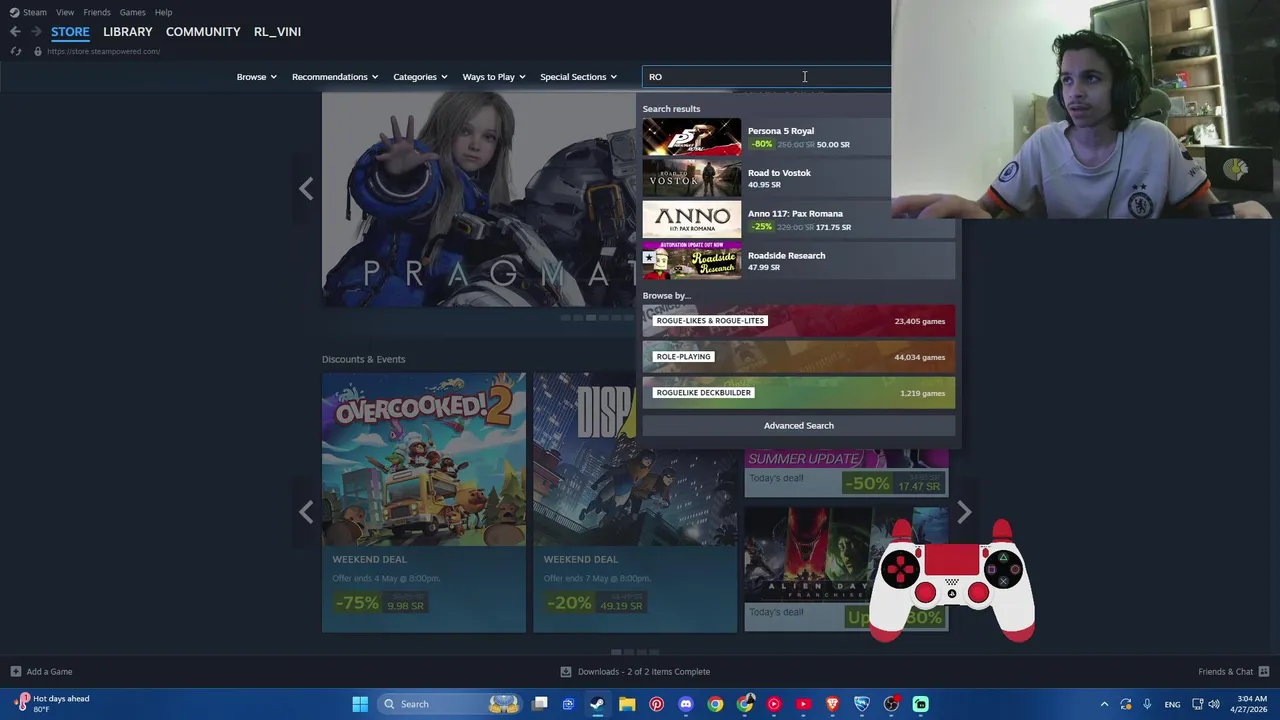The width and height of the screenshot is (1280, 720).
Task: Open the Games menu
Action: [132, 12]
